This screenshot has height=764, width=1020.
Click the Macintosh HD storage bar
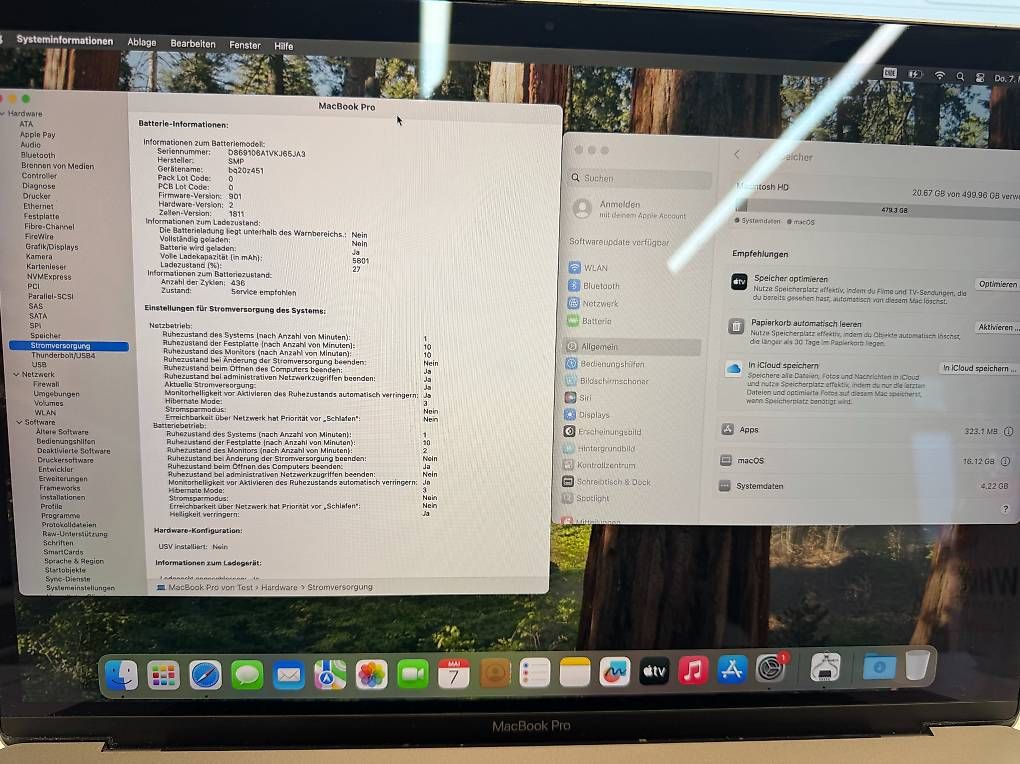point(877,208)
